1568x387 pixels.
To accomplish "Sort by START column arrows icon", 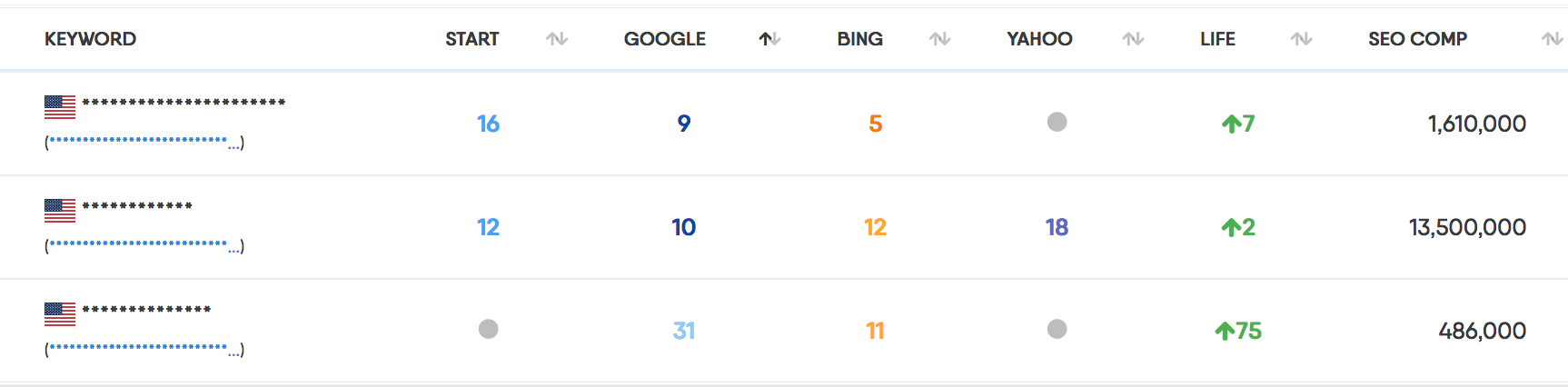I will tap(557, 39).
